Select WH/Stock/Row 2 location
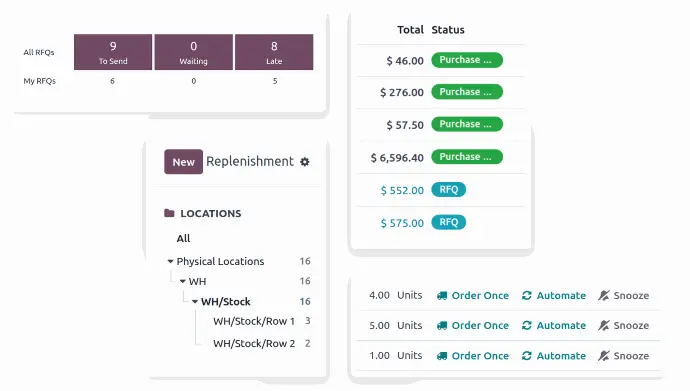The image size is (690, 391). 254,343
